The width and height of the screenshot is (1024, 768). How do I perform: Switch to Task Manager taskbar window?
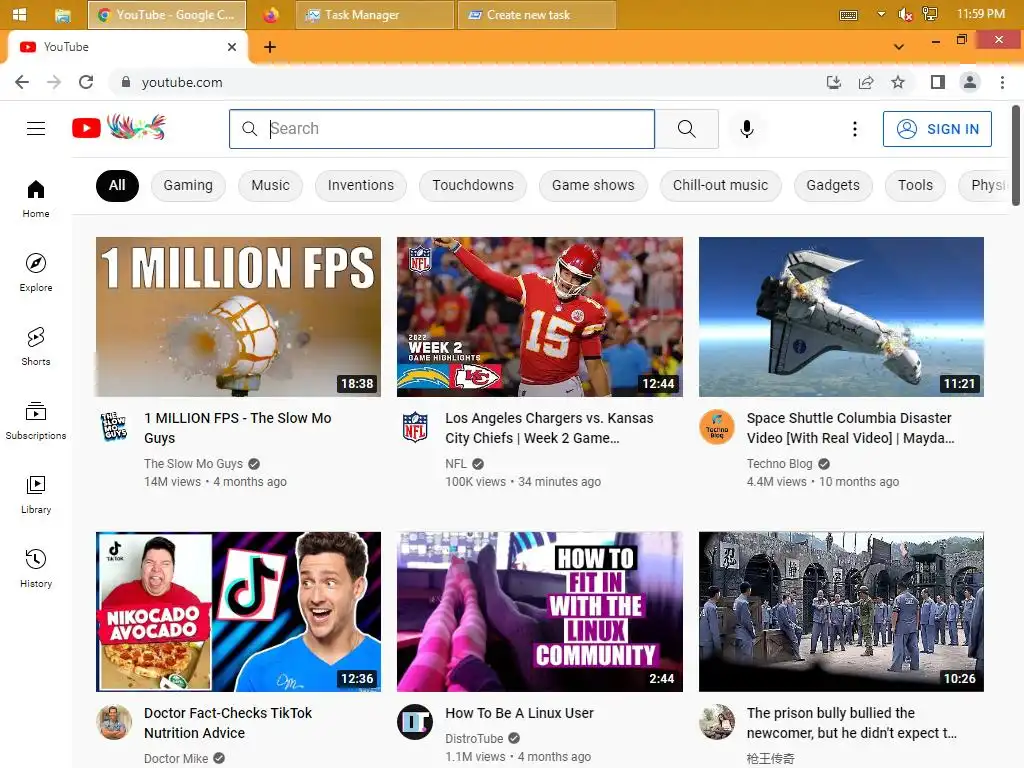(375, 14)
